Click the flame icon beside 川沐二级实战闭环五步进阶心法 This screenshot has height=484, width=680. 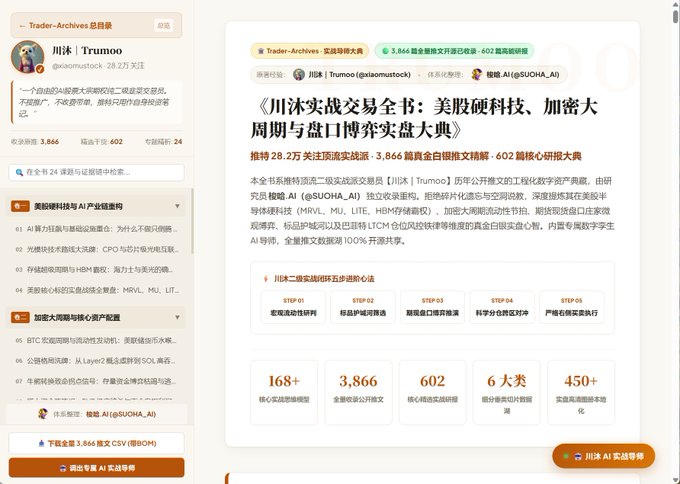[266, 279]
